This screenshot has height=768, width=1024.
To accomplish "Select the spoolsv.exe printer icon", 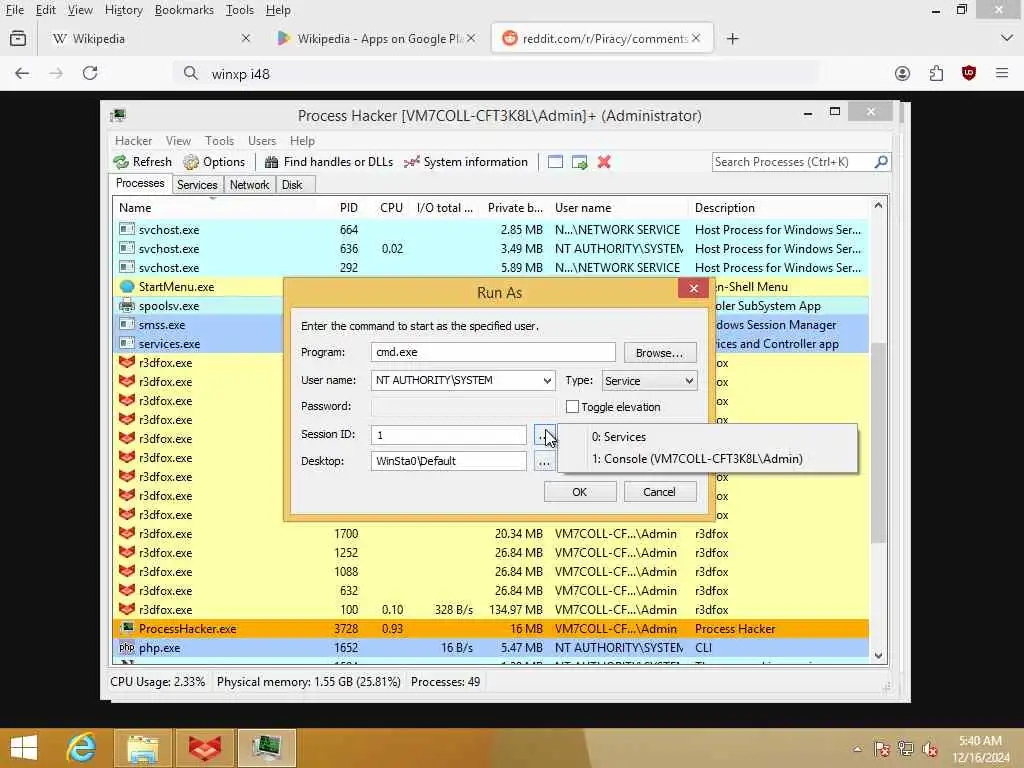I will pos(127,306).
